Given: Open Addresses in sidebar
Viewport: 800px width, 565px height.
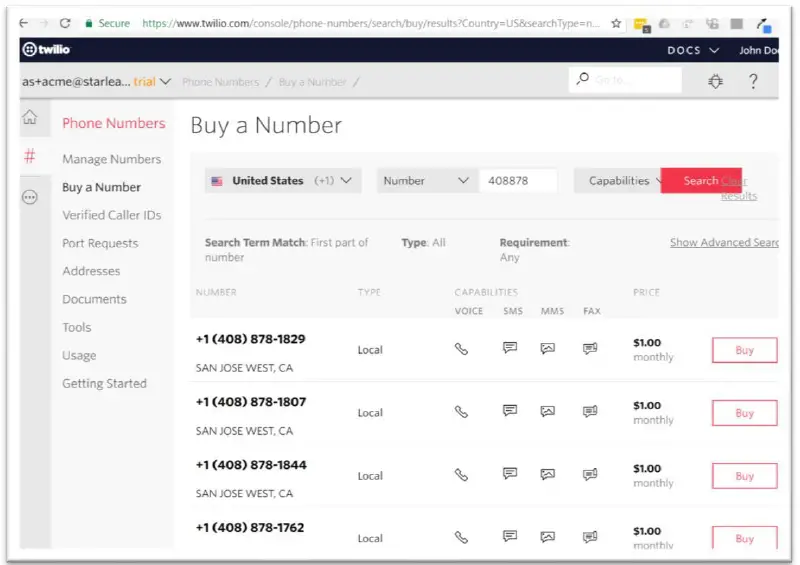Looking at the screenshot, I should tap(91, 271).
